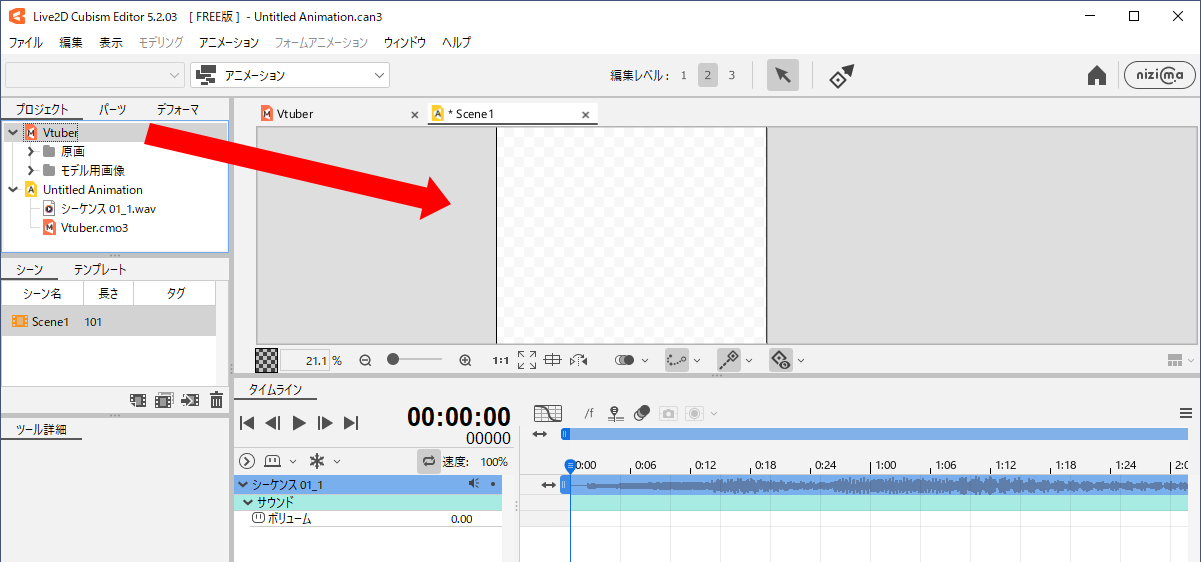This screenshot has width=1201, height=562.
Task: Select the arrow selection tool
Action: pos(783,76)
